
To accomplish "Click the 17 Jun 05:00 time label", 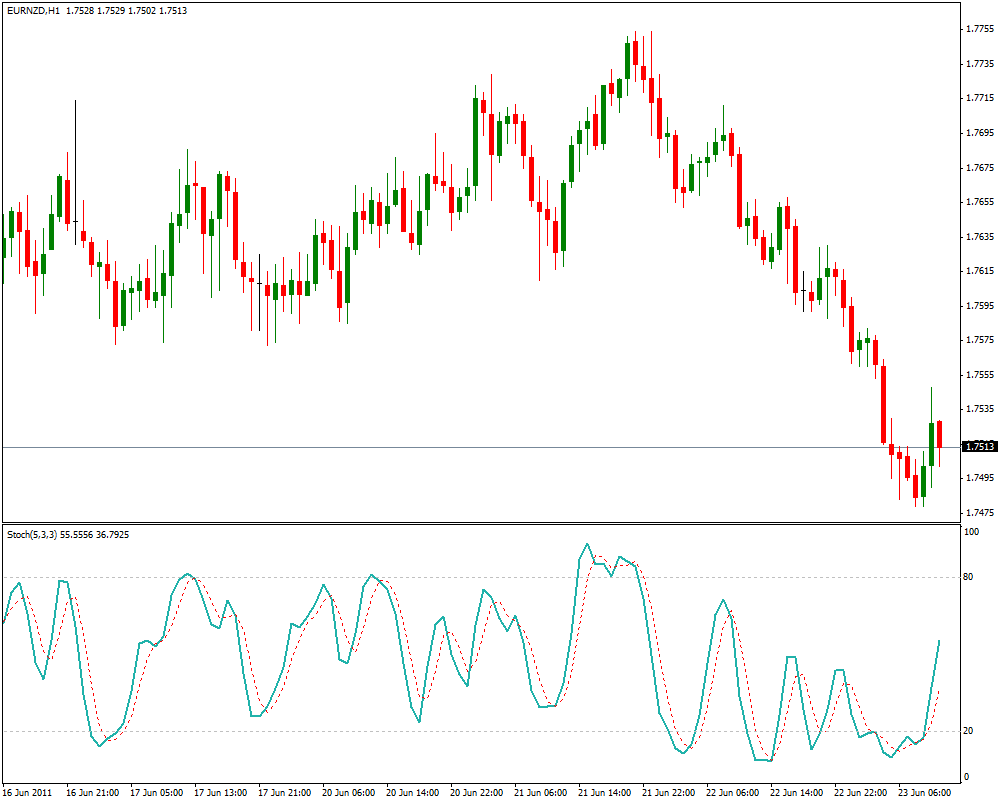I will pos(157,792).
